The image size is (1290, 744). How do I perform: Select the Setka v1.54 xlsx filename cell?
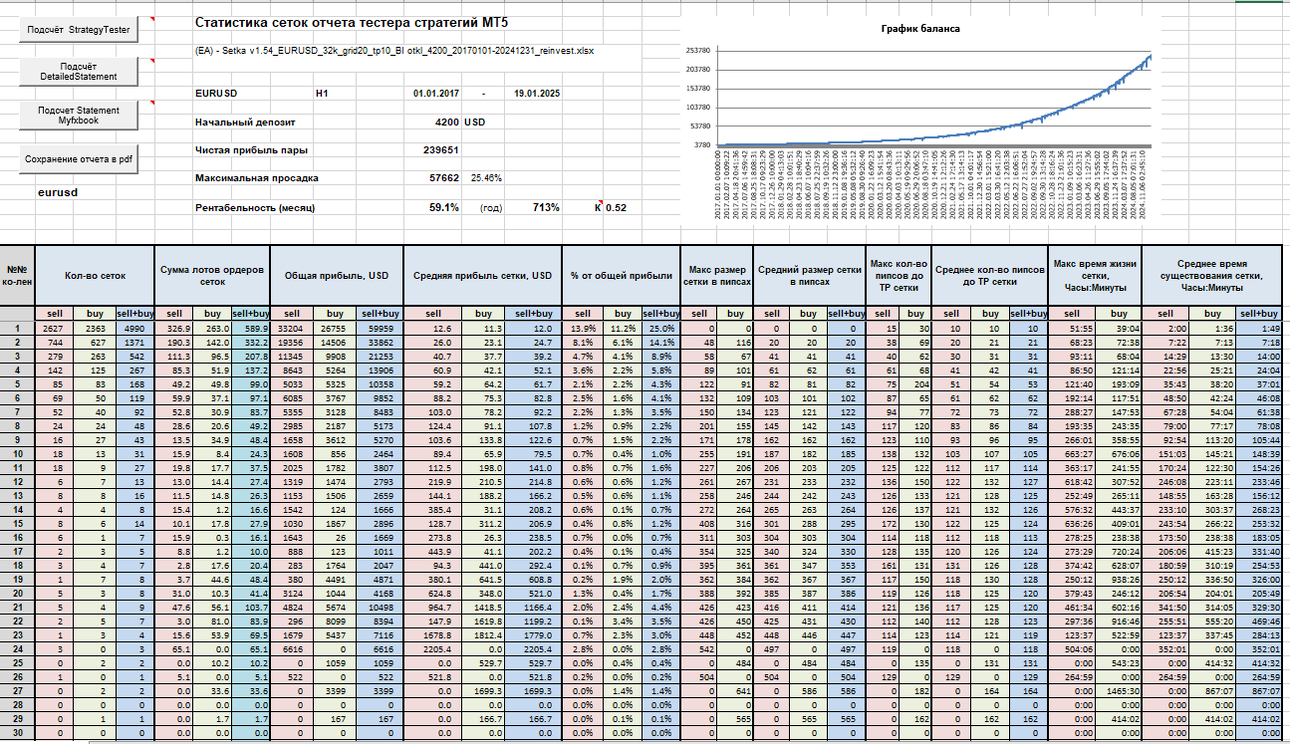(395, 51)
